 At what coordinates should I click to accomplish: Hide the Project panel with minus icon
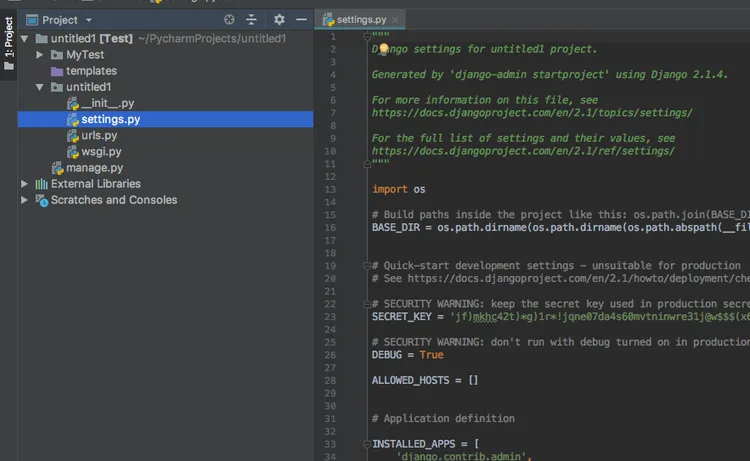click(x=301, y=20)
